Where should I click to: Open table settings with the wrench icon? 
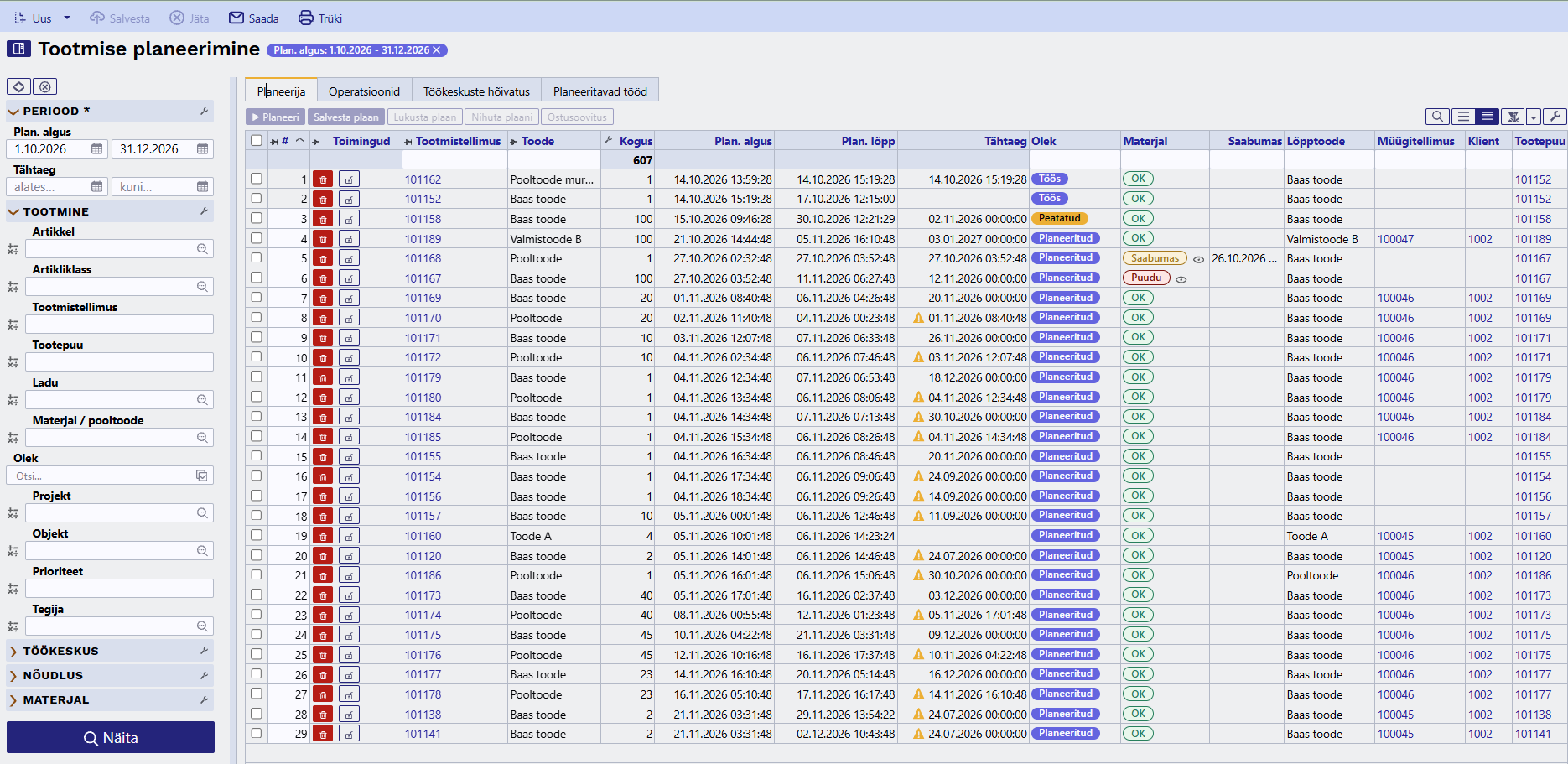(x=1555, y=117)
